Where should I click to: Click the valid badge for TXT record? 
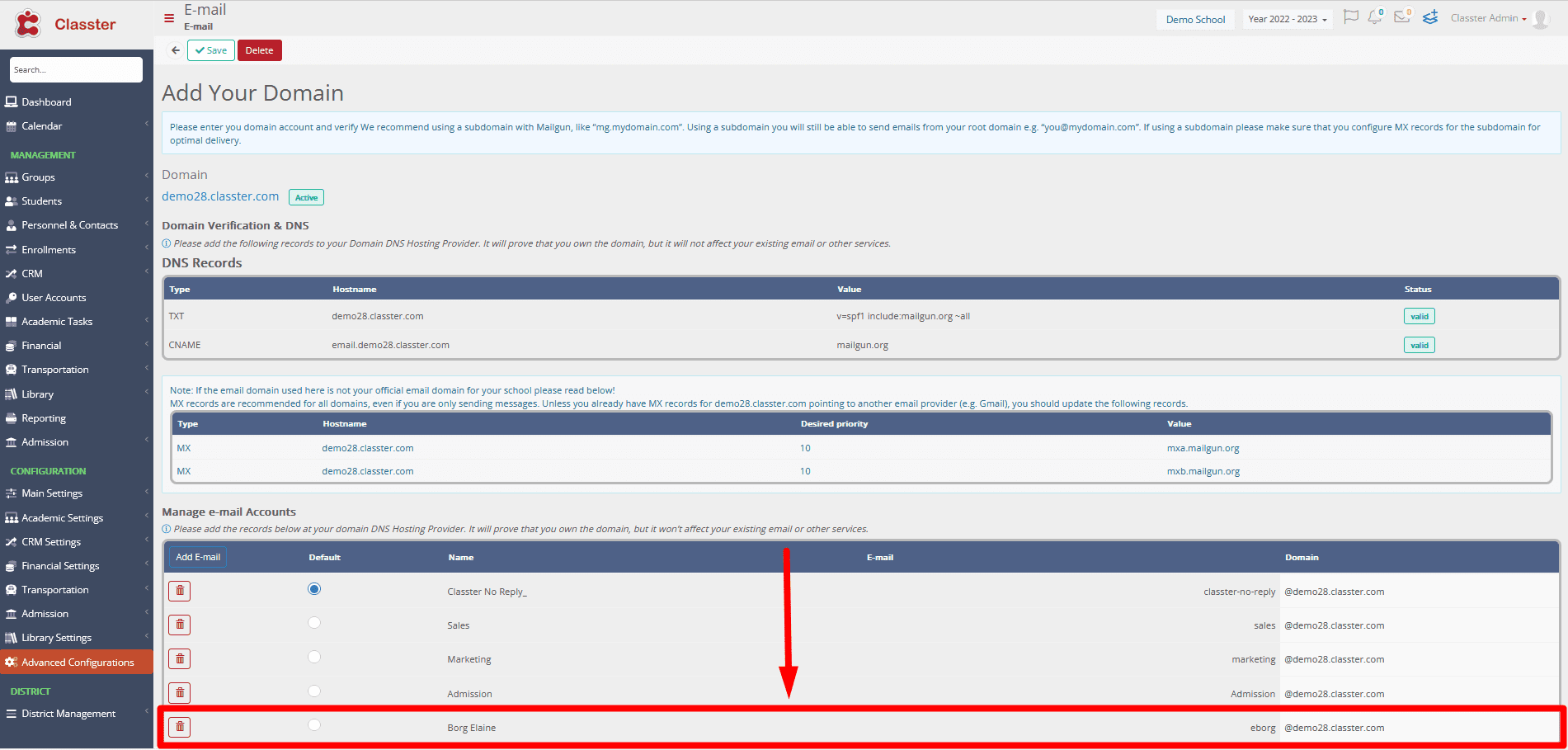point(1419,316)
